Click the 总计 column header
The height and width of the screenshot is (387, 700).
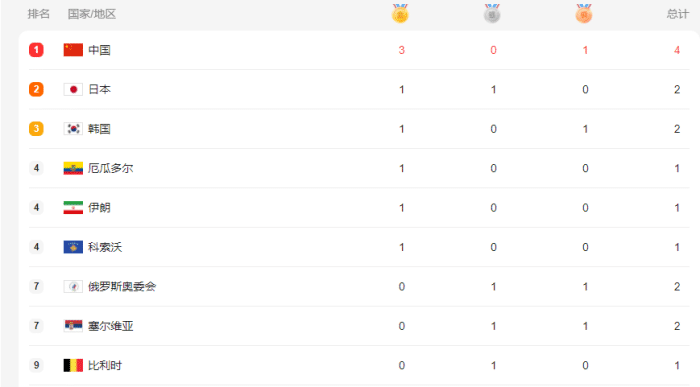click(678, 14)
